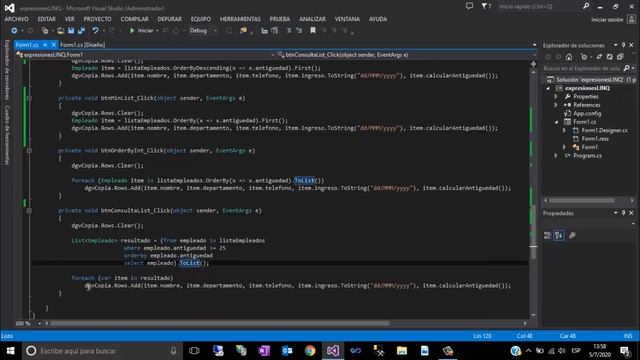640x360 pixels.
Task: Click the Properties panel alphabetical sort icon
Action: pyautogui.click(x=559, y=236)
